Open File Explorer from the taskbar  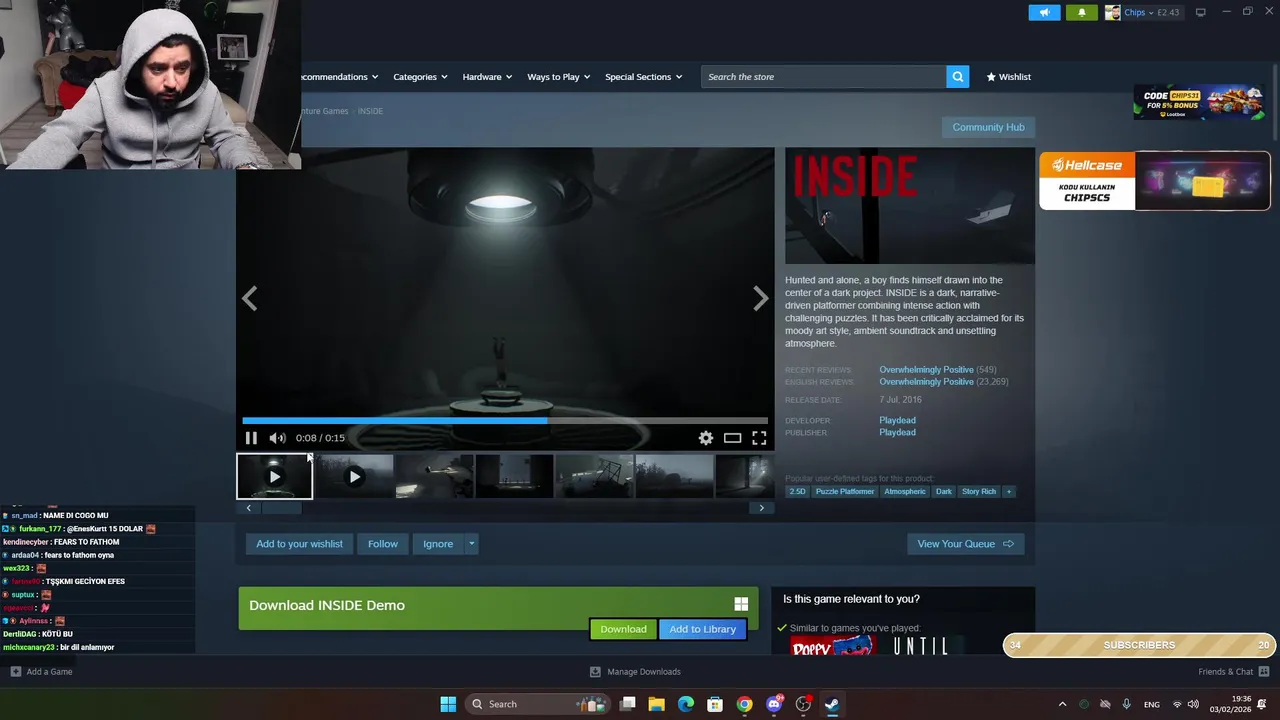coord(656,704)
